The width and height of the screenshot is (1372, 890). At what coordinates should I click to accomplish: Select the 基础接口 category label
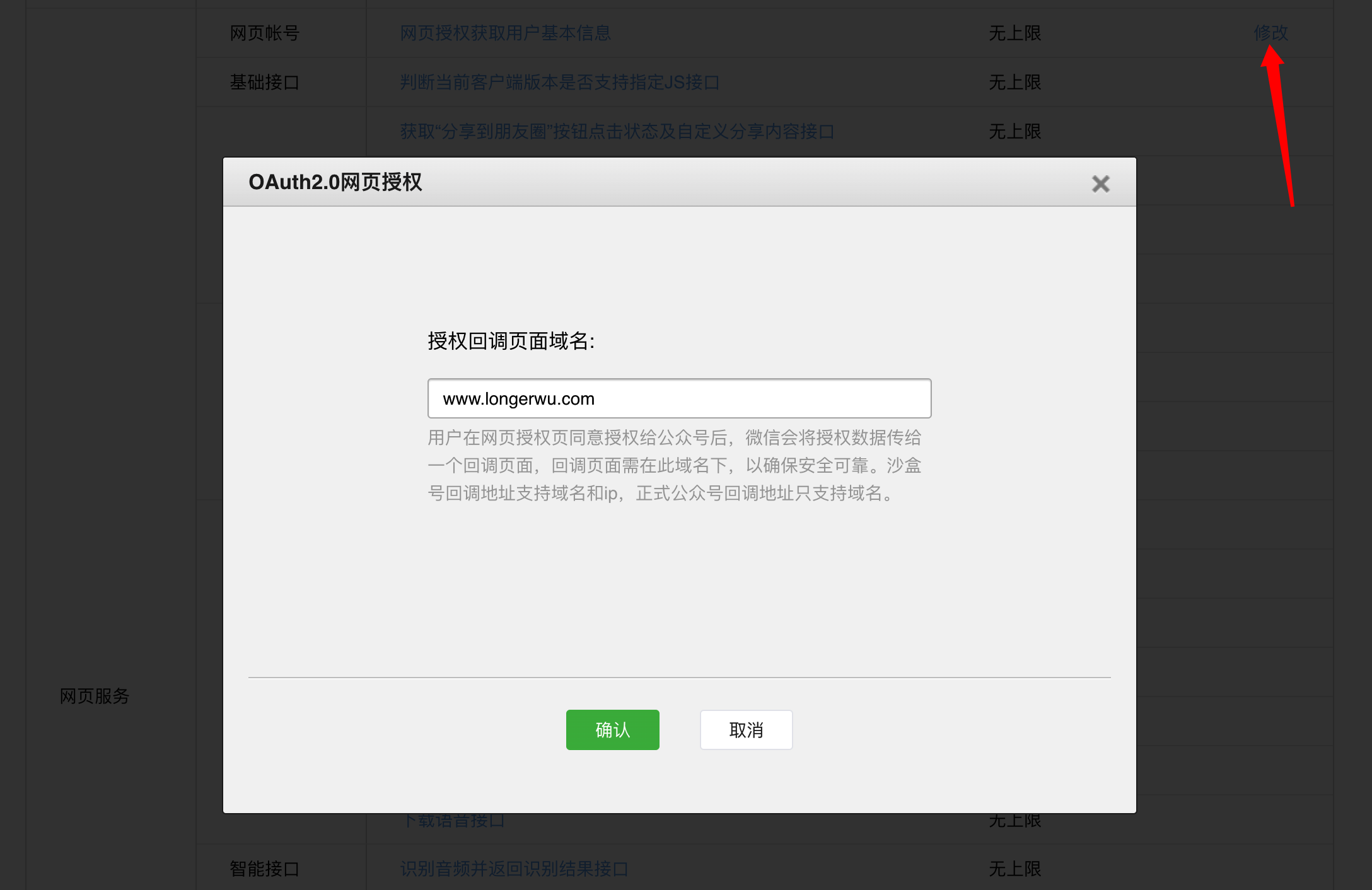click(264, 82)
